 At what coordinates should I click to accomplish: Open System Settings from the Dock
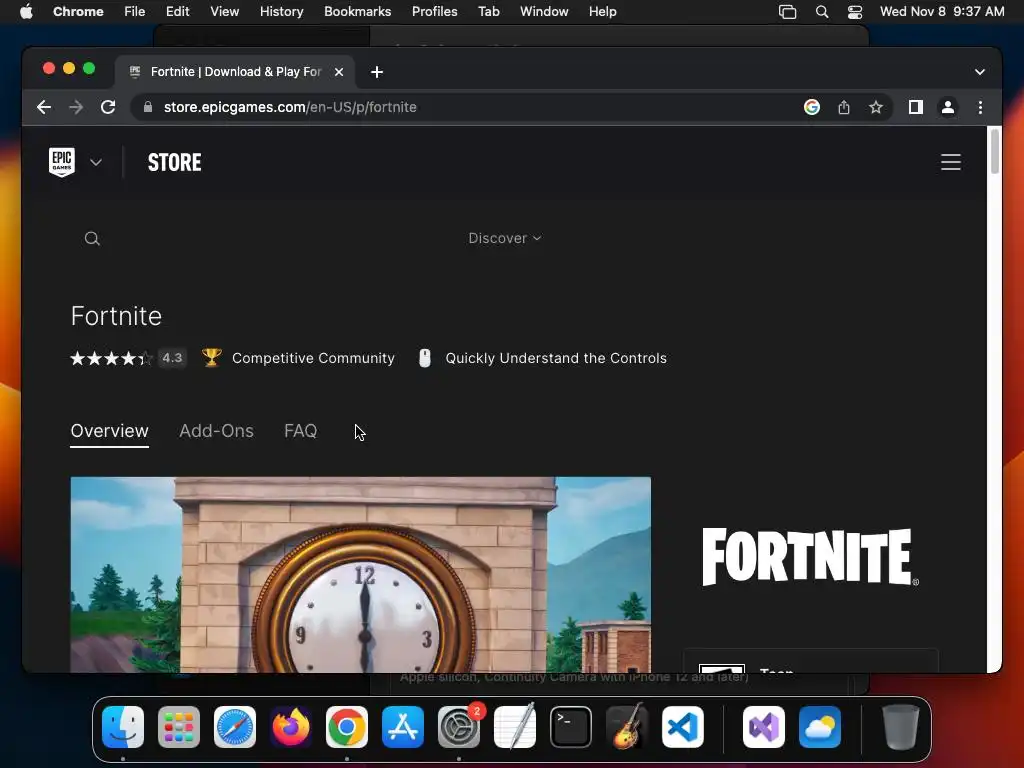pos(458,727)
